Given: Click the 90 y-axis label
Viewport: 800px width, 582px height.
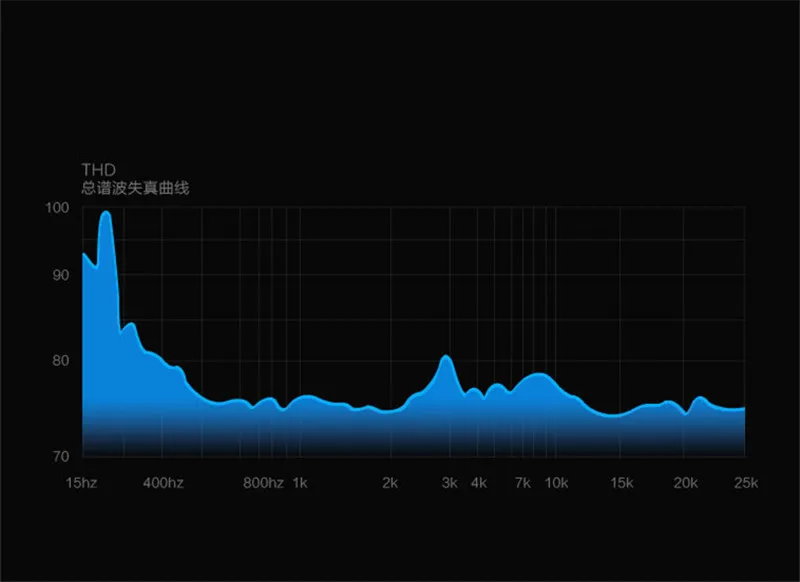Looking at the screenshot, I should [x=60, y=275].
